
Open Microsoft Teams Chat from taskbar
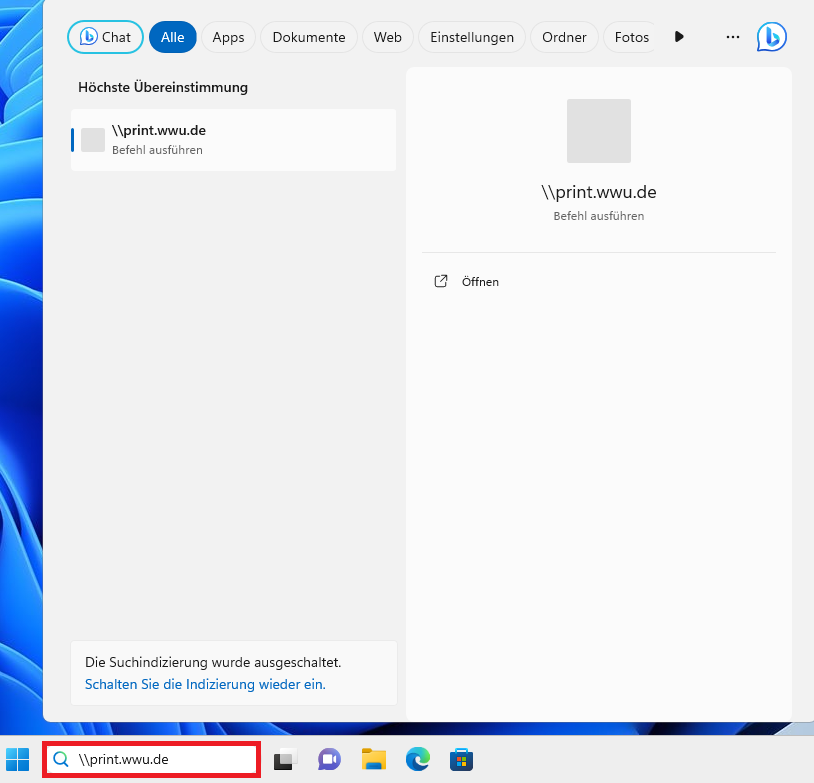[x=329, y=759]
